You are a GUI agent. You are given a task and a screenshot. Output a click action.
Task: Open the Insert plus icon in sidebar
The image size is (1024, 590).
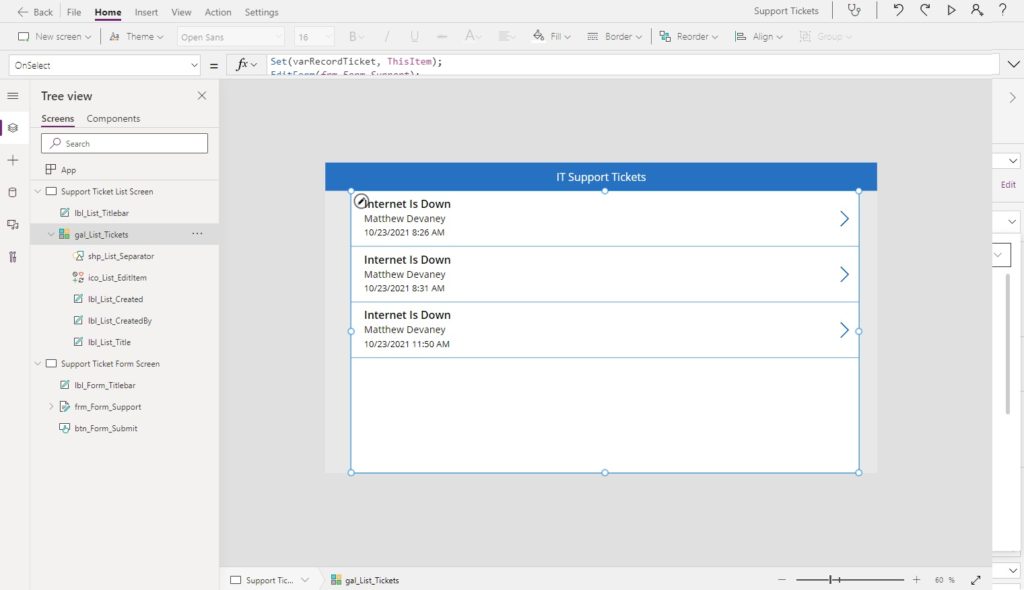(13, 160)
